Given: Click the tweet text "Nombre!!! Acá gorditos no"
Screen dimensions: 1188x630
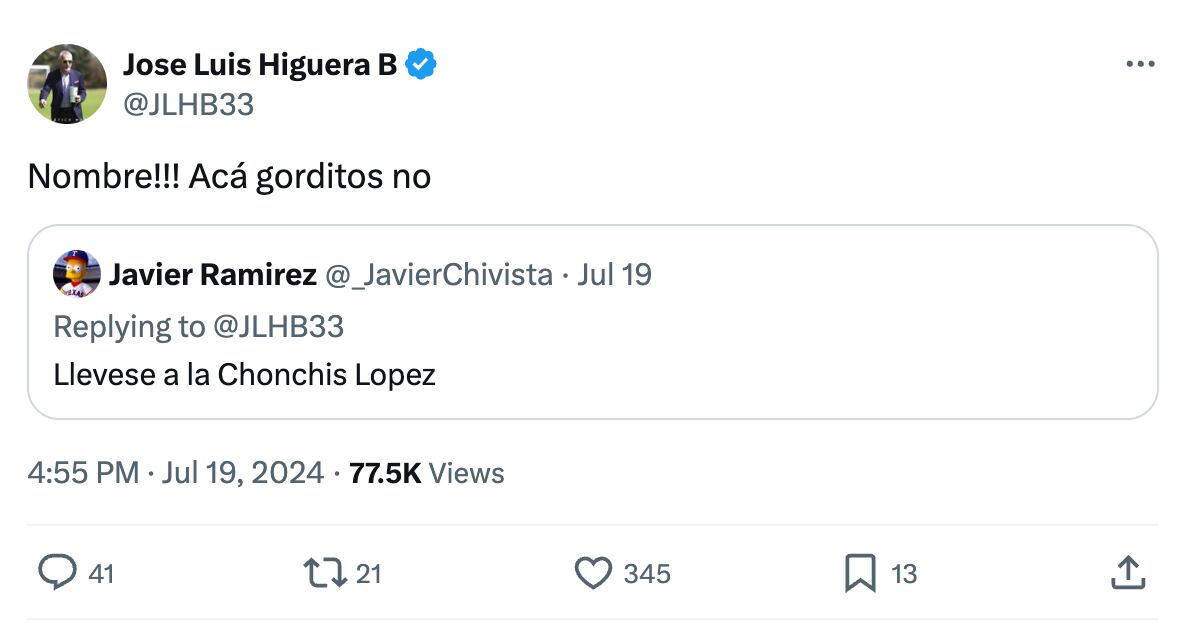Looking at the screenshot, I should 229,176.
